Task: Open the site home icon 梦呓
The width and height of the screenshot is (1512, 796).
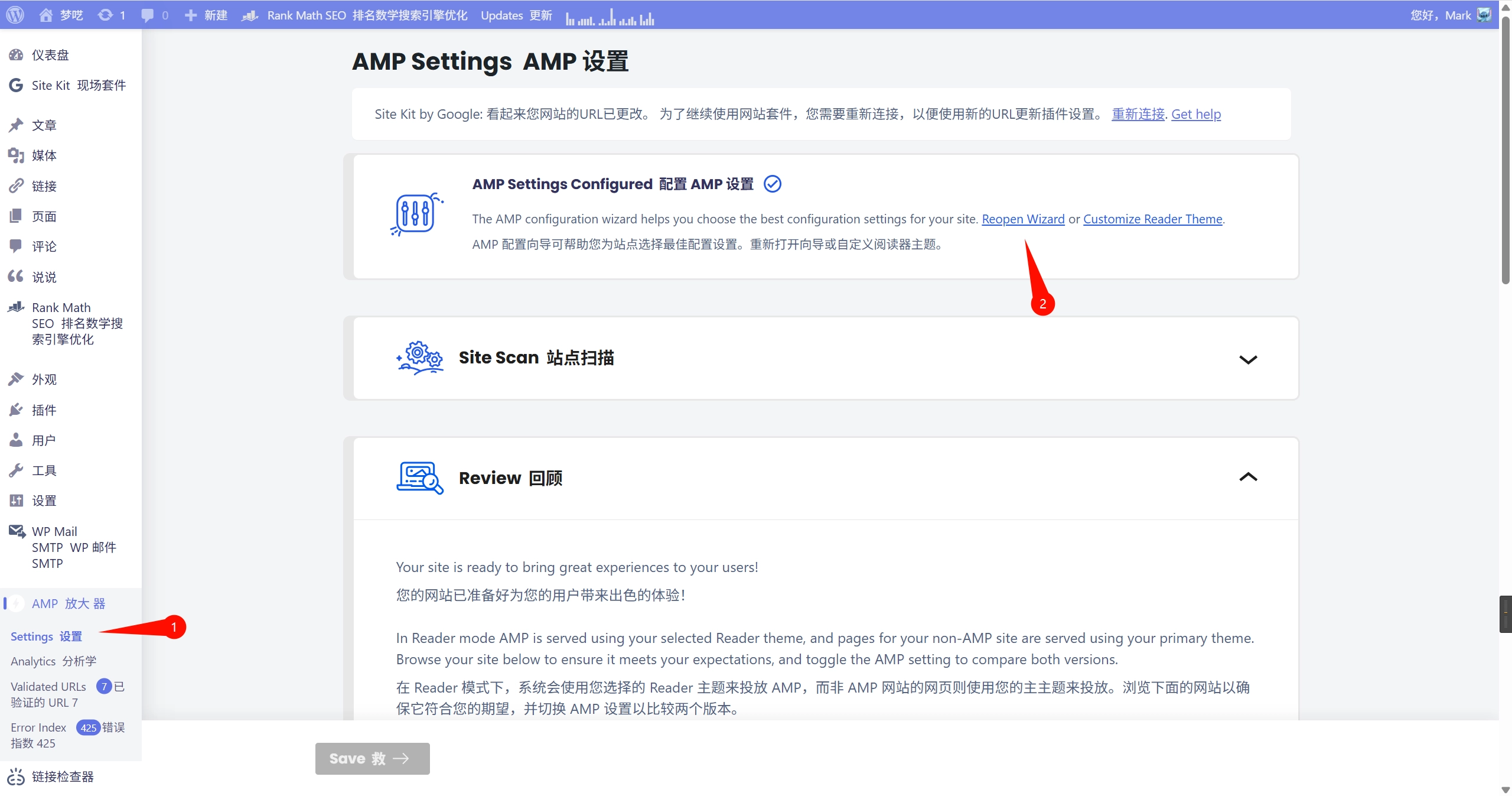Action: (x=45, y=15)
